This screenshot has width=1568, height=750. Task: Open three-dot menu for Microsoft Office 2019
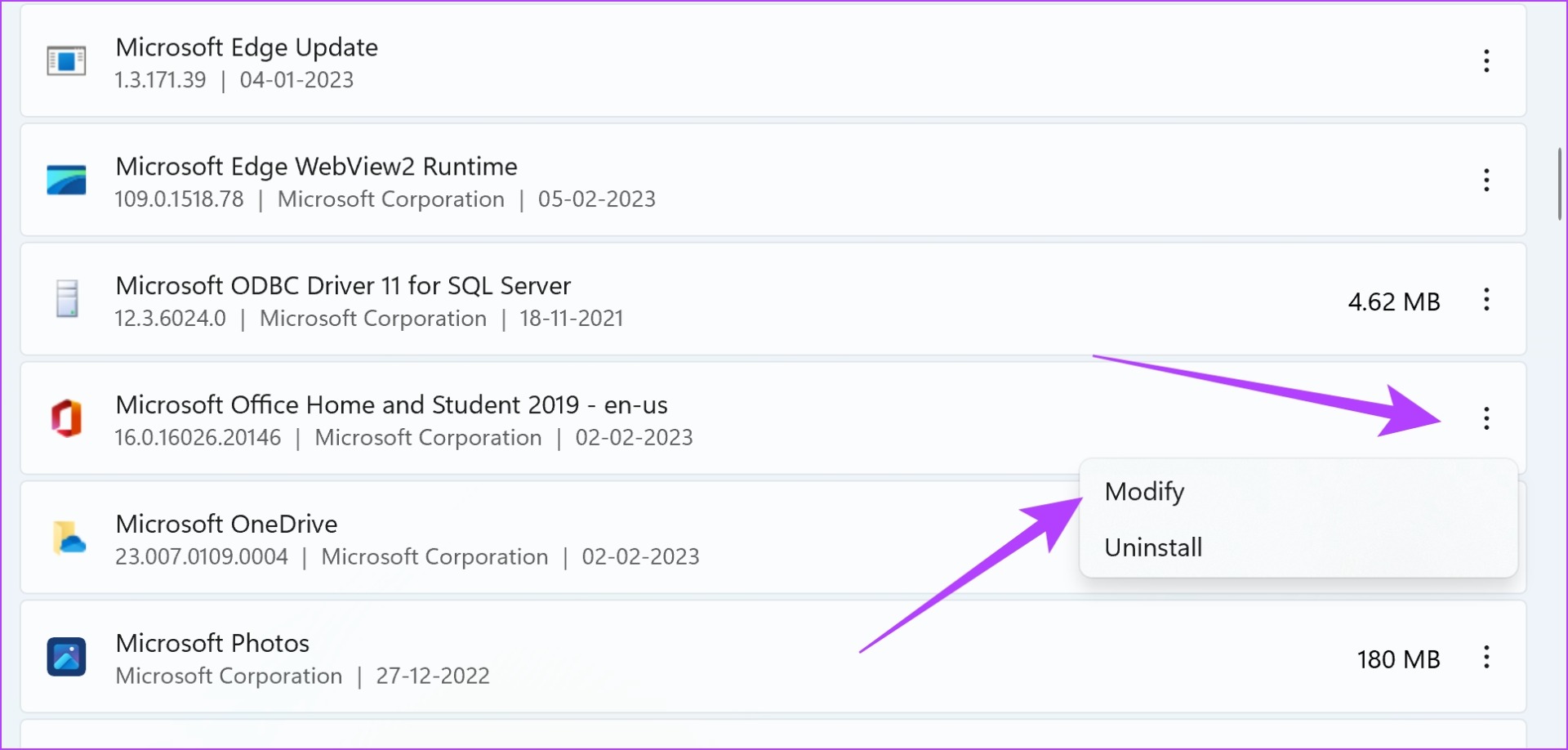[x=1486, y=418]
